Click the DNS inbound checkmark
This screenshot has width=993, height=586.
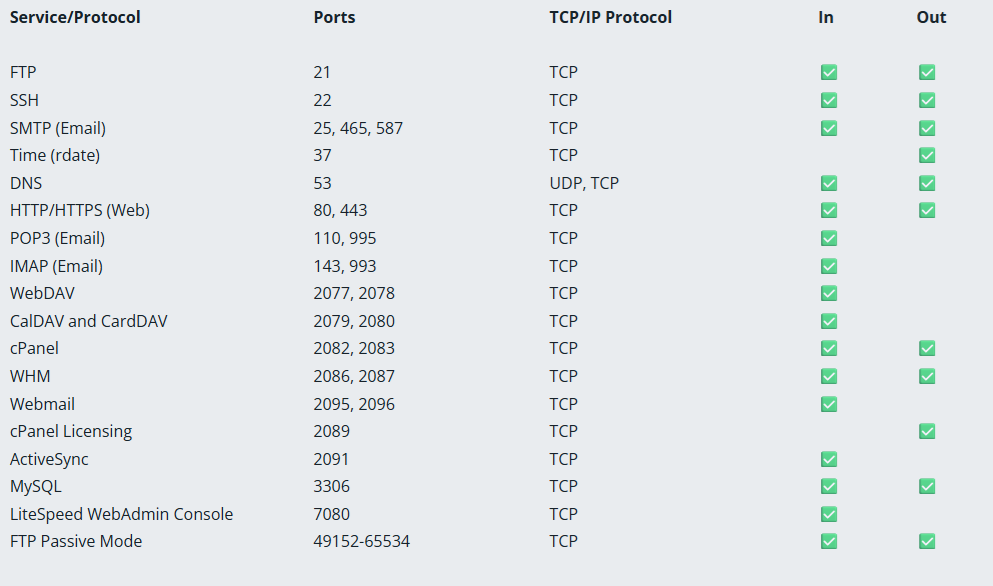coord(828,183)
